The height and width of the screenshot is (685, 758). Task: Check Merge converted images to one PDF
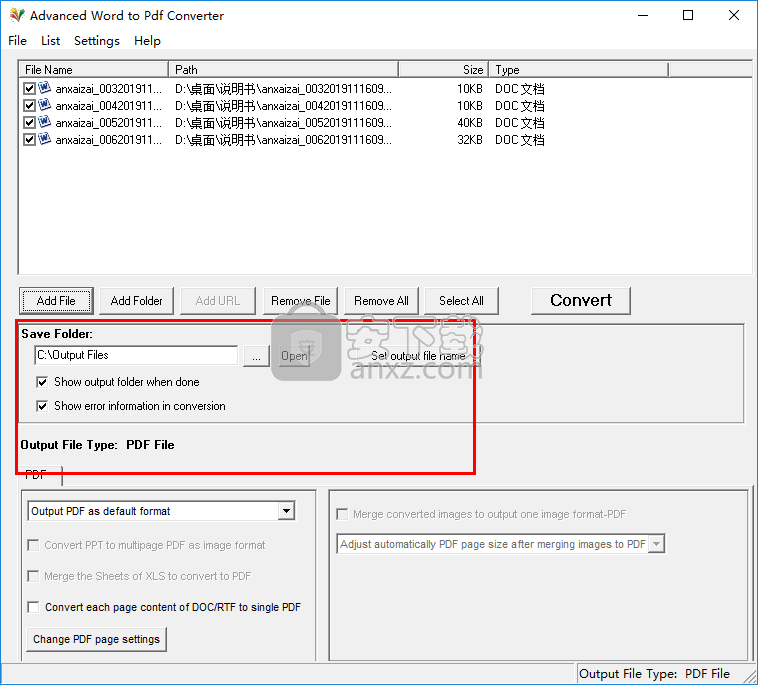tap(342, 514)
